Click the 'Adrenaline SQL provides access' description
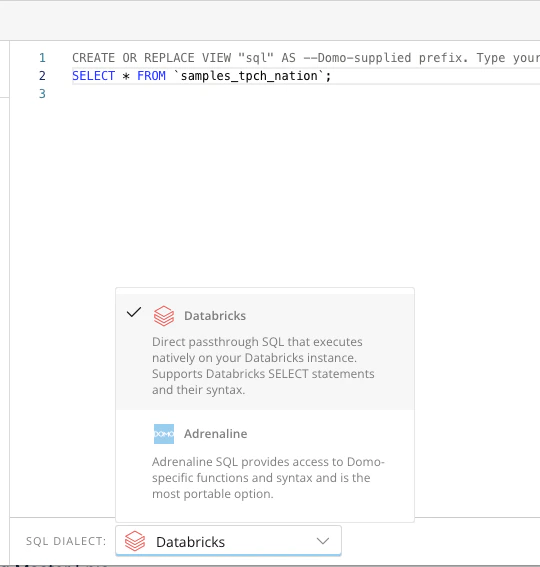This screenshot has width=540, height=567. coord(268,478)
